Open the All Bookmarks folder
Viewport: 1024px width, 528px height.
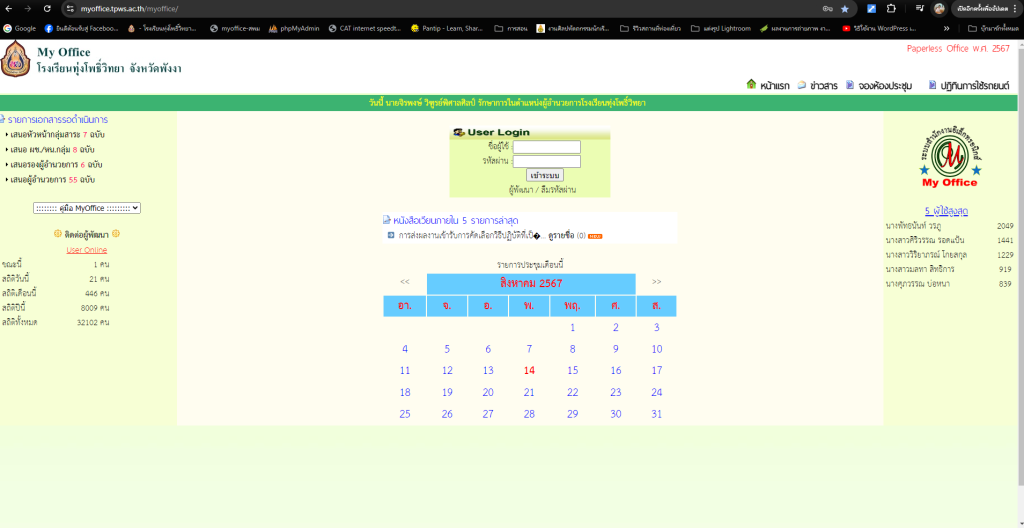pyautogui.click(x=991, y=28)
